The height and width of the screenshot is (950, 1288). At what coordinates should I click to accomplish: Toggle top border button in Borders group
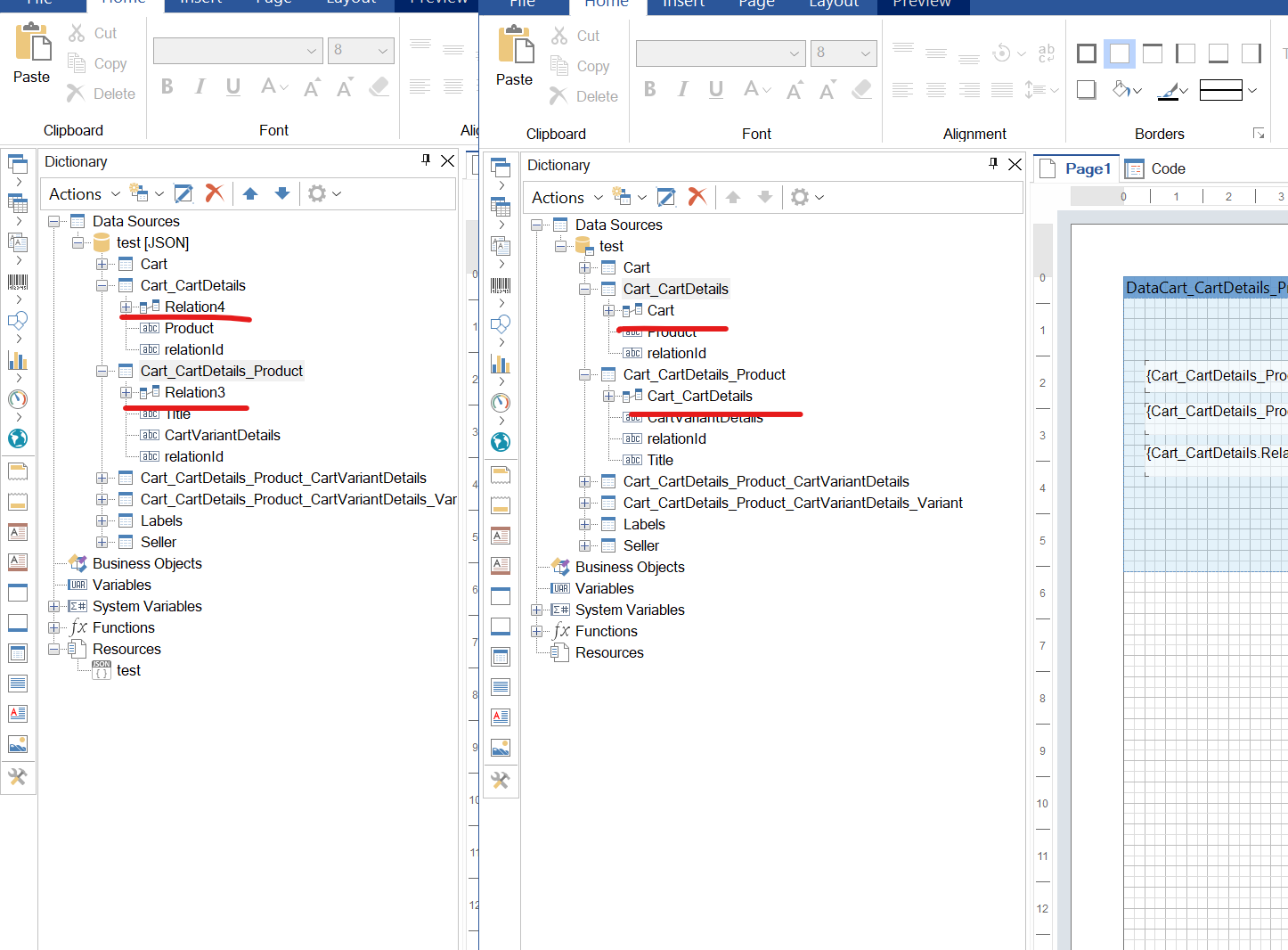[1153, 53]
